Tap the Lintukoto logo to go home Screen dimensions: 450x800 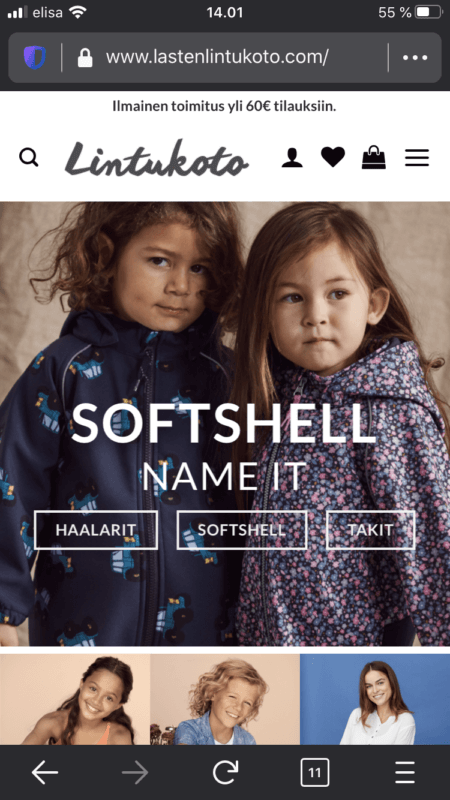157,158
